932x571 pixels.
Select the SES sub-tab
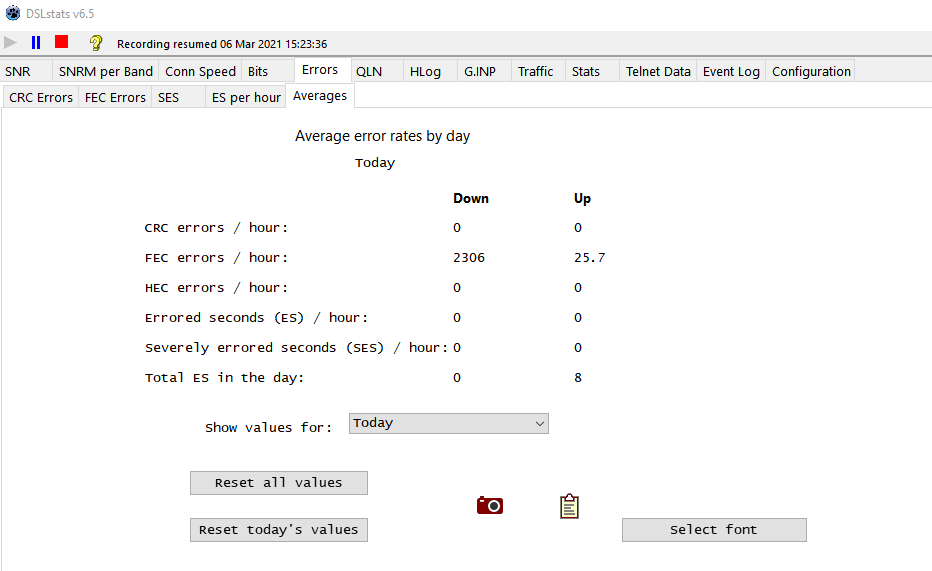178,97
